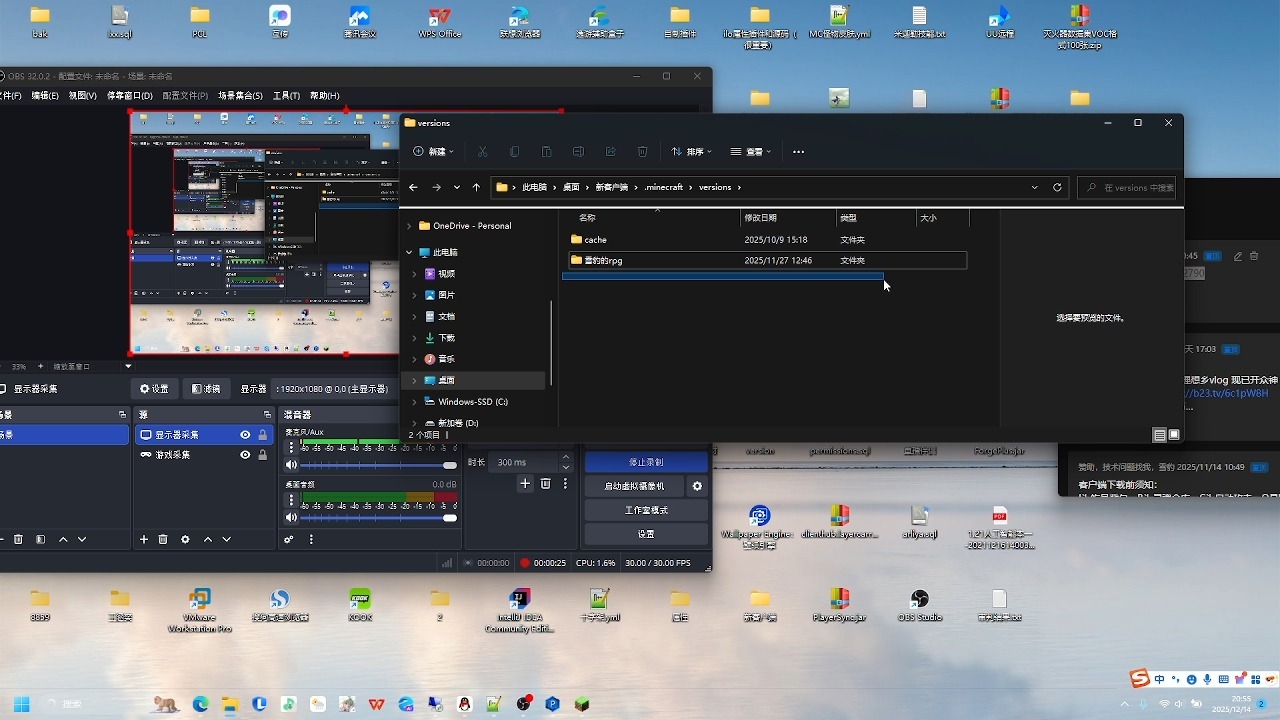
Task: Open OBS 停靠窗口(D) menu
Action: point(130,96)
